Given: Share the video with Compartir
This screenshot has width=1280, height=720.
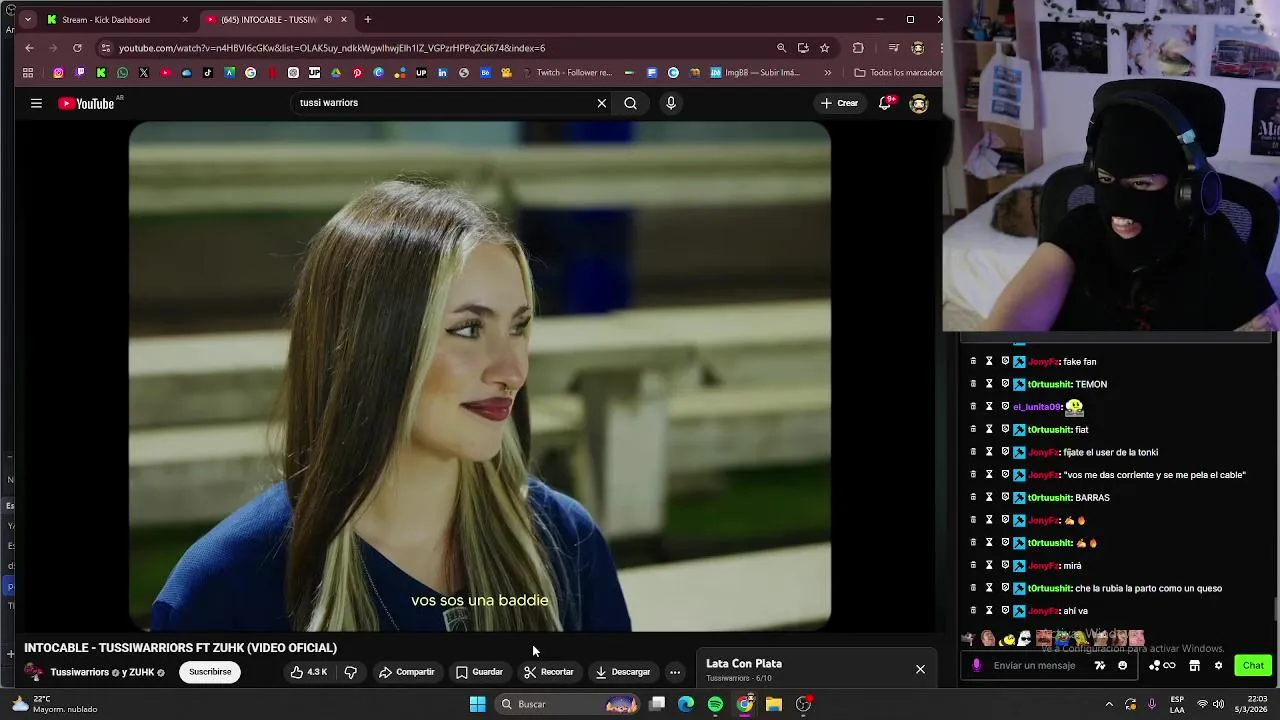Looking at the screenshot, I should pos(406,672).
